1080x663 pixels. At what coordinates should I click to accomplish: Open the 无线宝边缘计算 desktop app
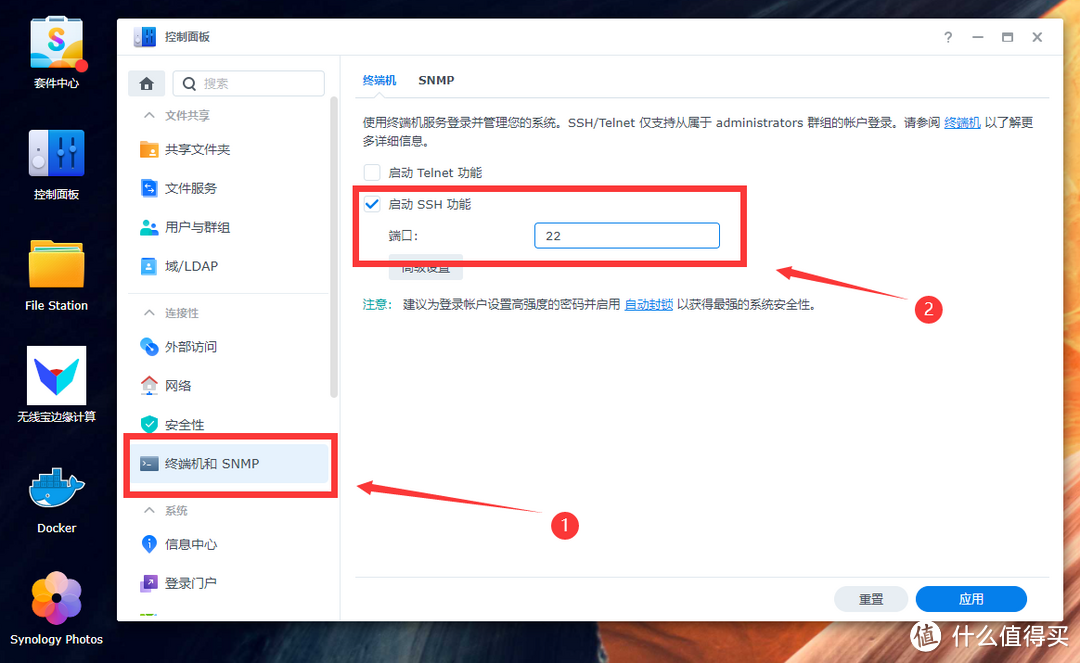pyautogui.click(x=56, y=375)
